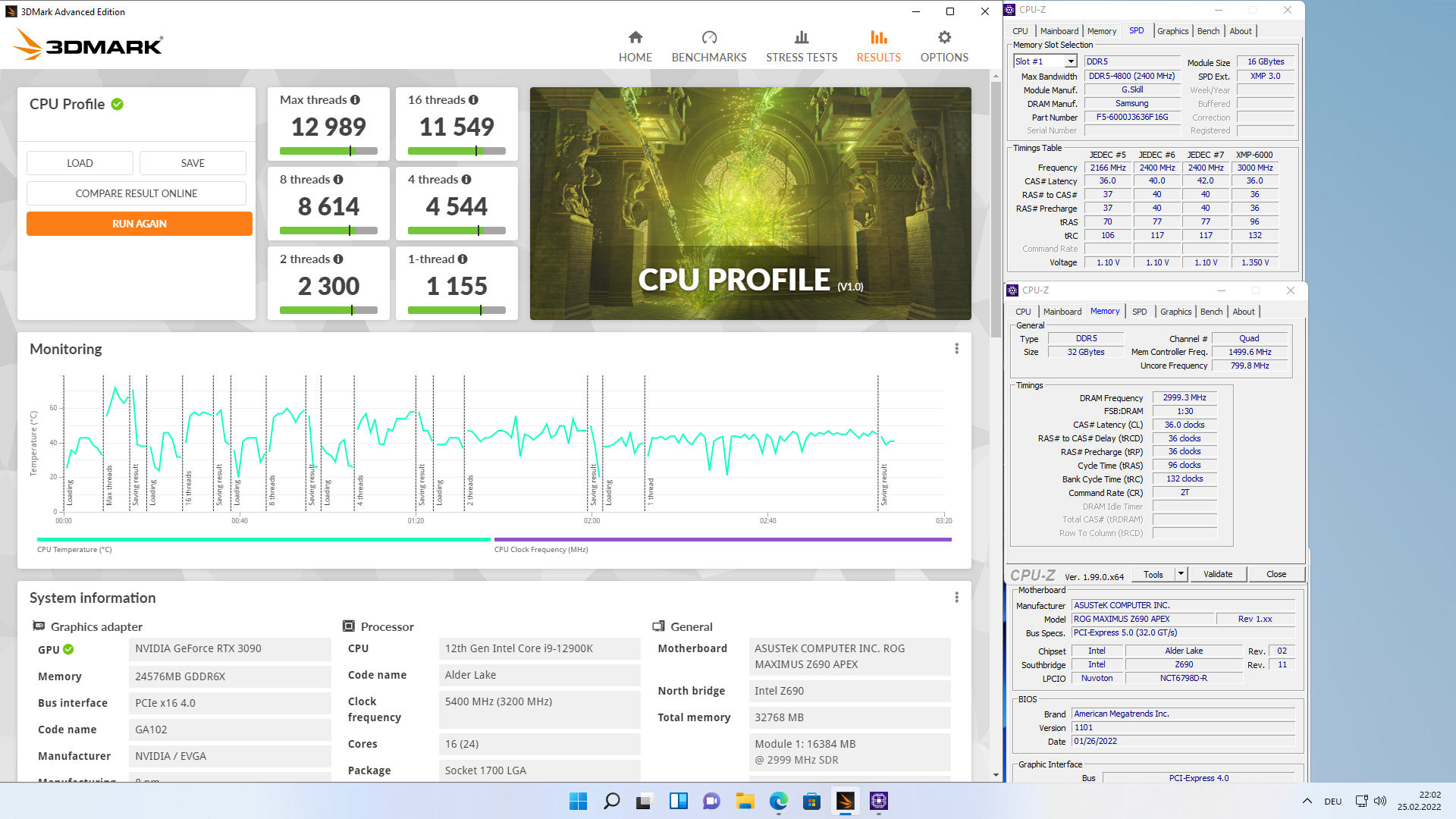Click 1-thread score progress bar
1456x819 pixels.
tap(457, 310)
